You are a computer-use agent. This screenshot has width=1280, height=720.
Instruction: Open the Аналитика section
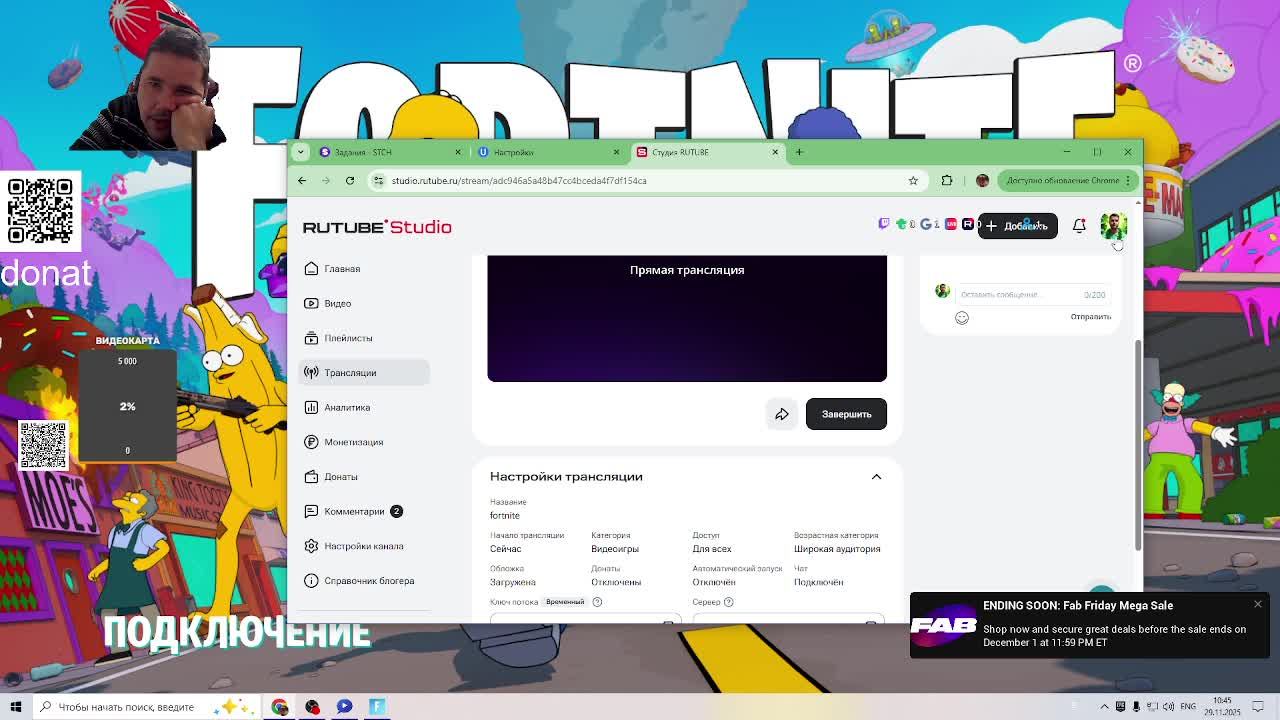(x=364, y=407)
